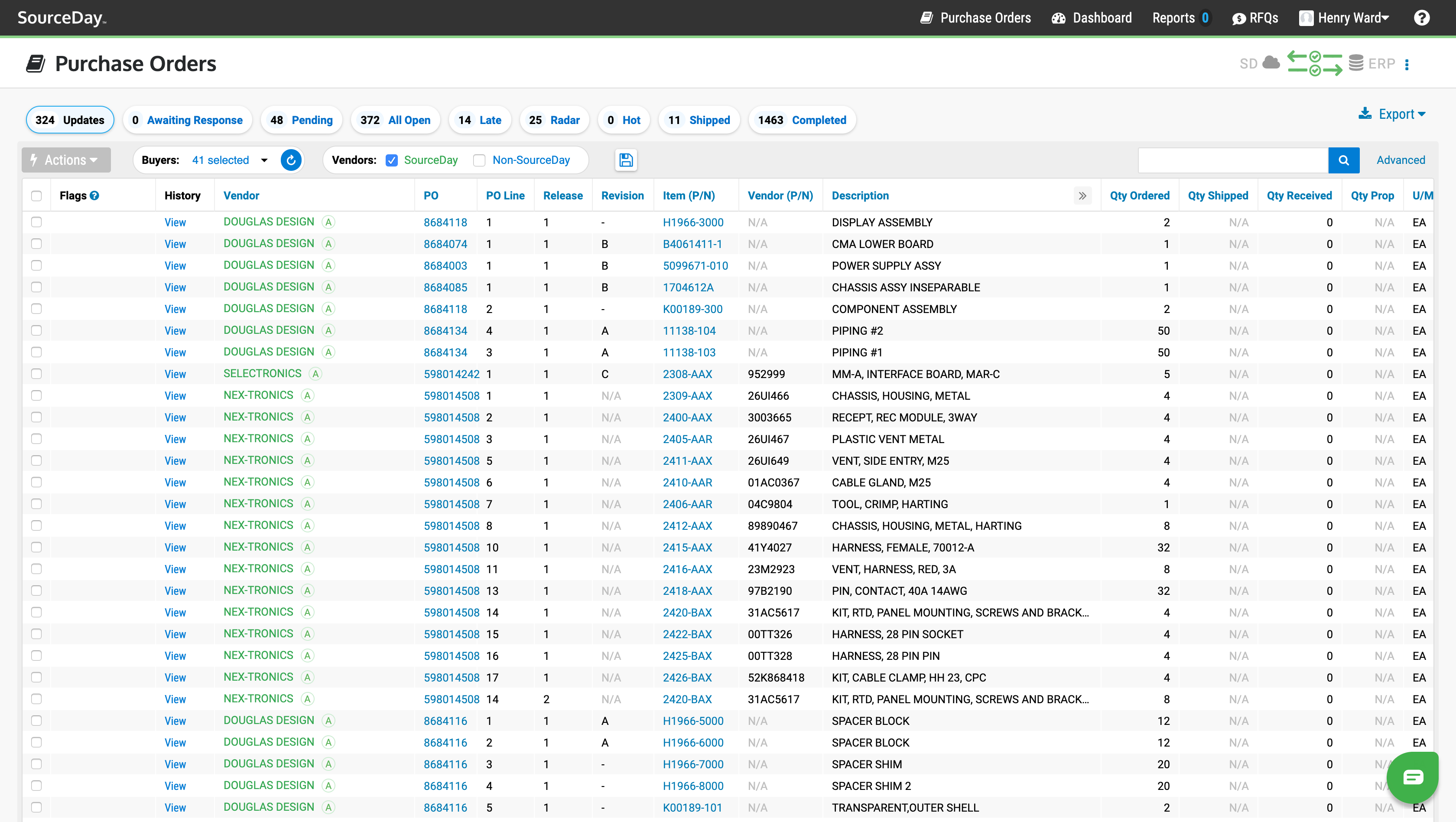Open the help question mark icon
The width and height of the screenshot is (1456, 822).
click(1421, 18)
